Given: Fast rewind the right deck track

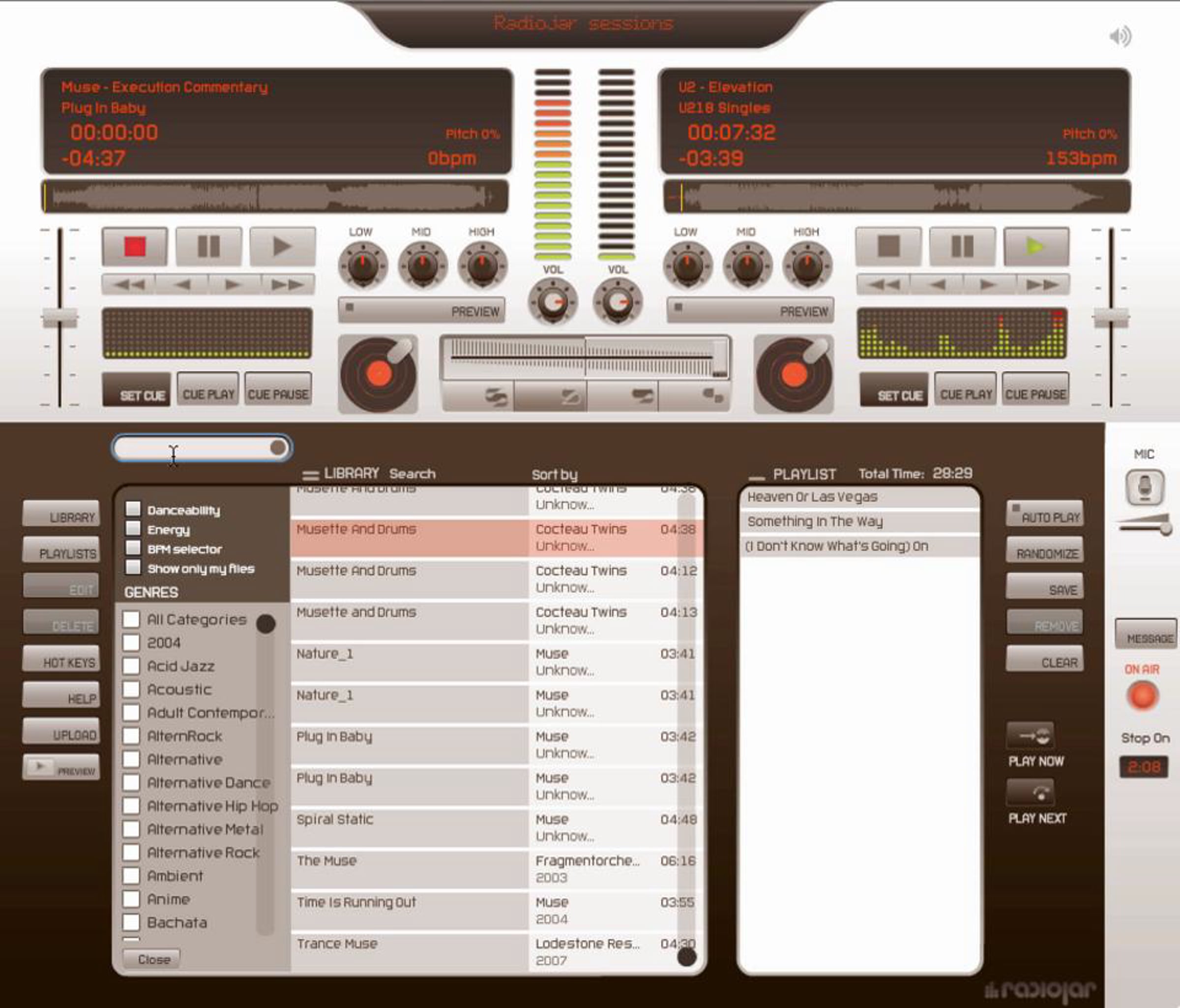Looking at the screenshot, I should click(884, 284).
